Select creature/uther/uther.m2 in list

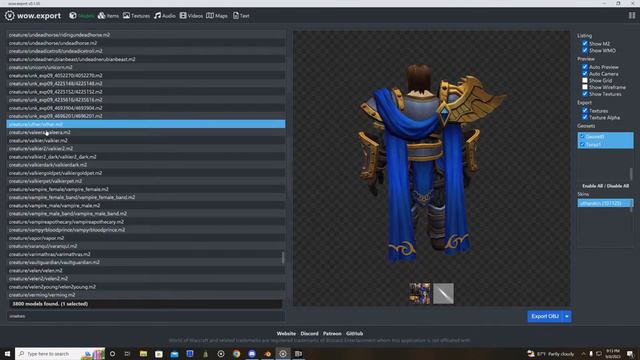[146, 124]
